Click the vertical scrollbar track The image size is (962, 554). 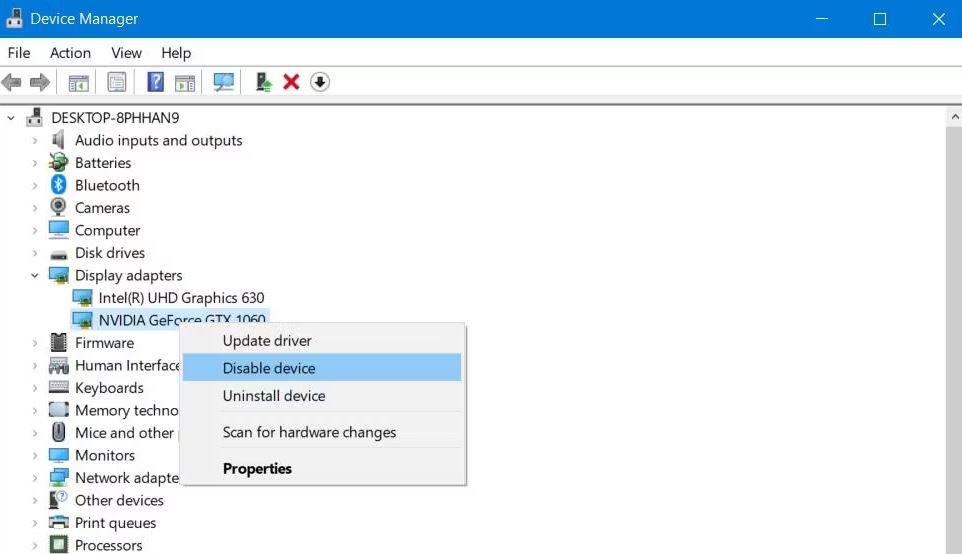pyautogui.click(x=954, y=340)
